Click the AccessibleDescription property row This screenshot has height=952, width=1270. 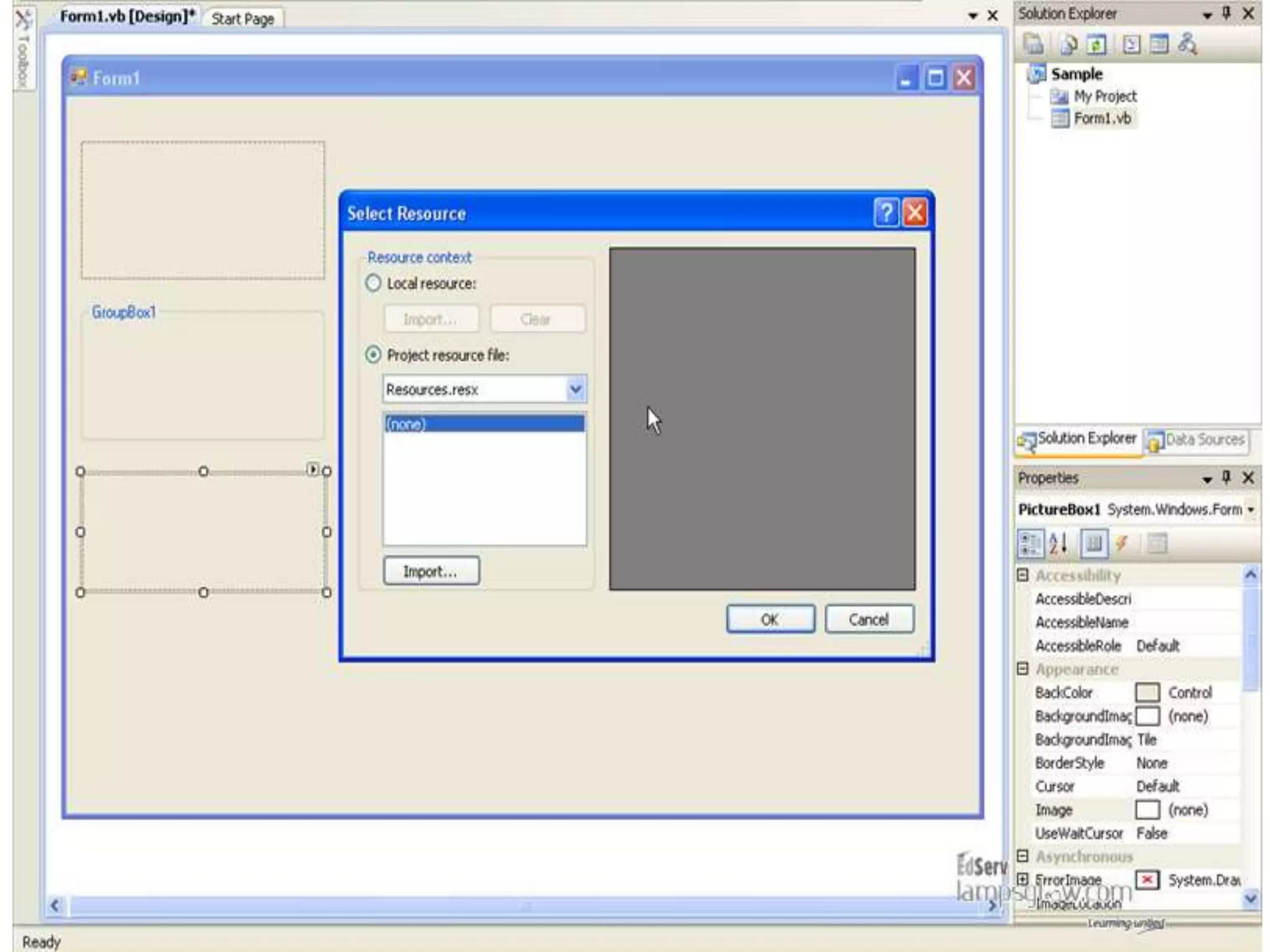[x=1136, y=599]
